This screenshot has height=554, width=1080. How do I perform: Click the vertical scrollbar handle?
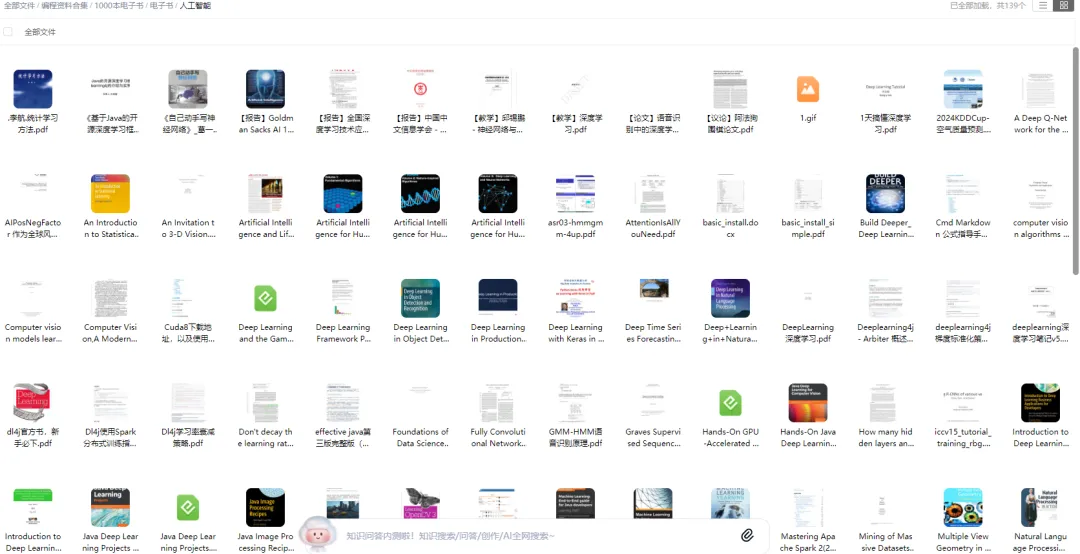(x=1075, y=161)
